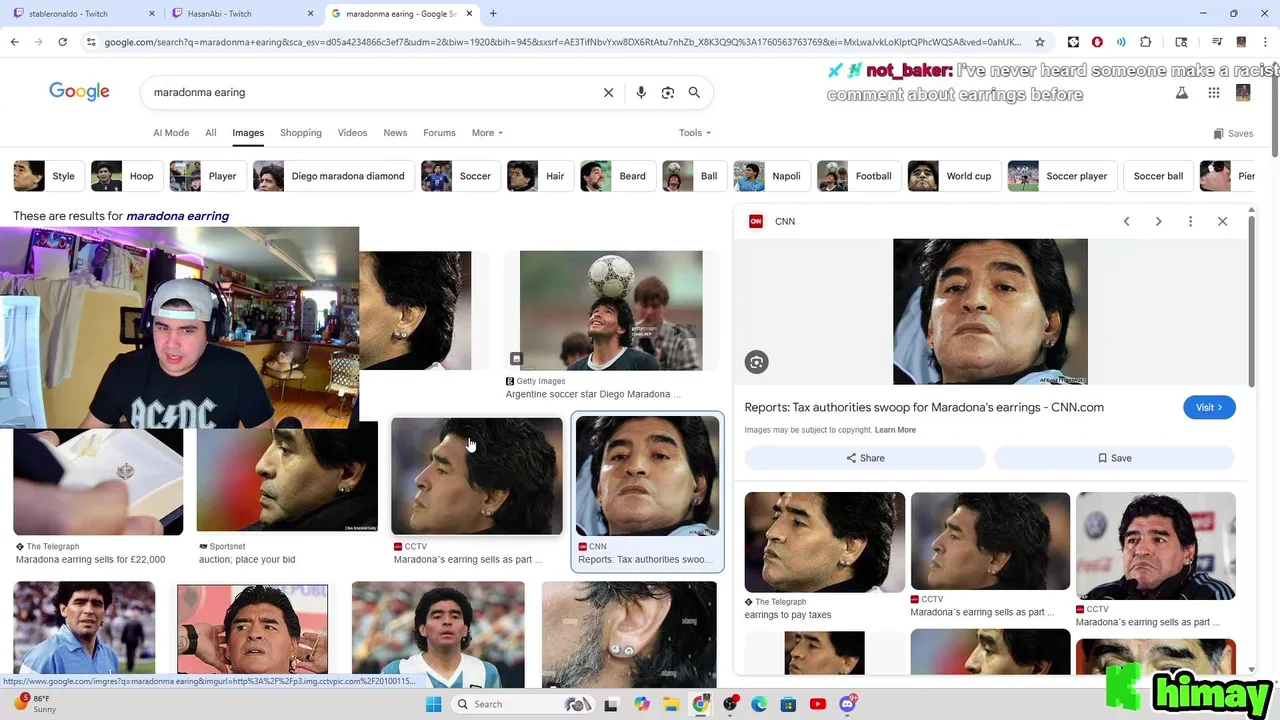Open the Chrome extensions puzzle icon

click(x=1146, y=42)
